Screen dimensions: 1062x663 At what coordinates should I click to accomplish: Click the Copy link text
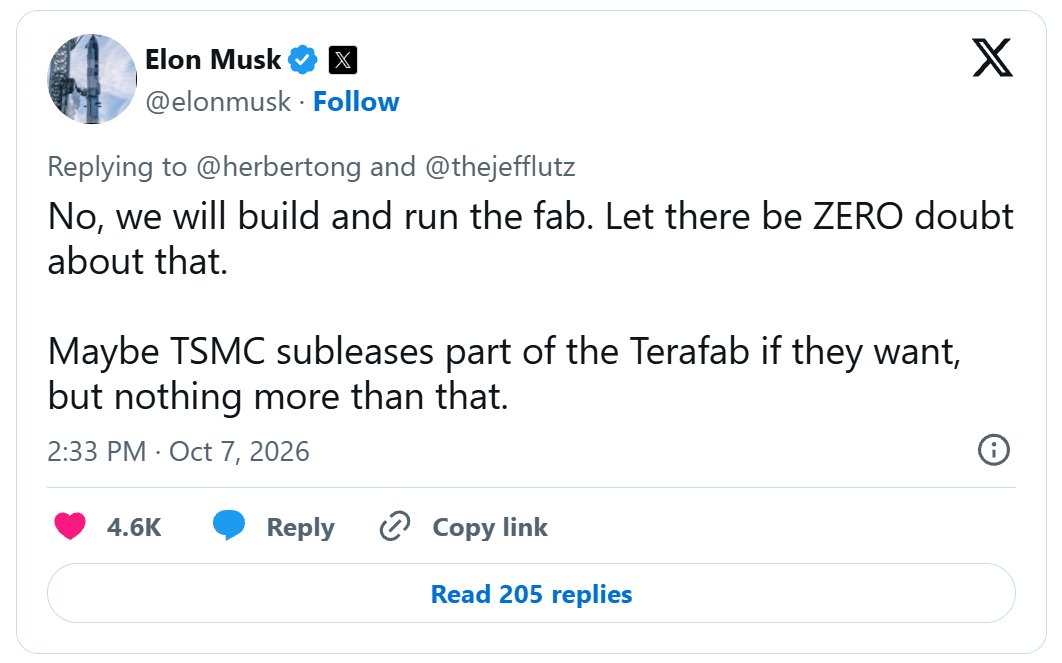490,528
